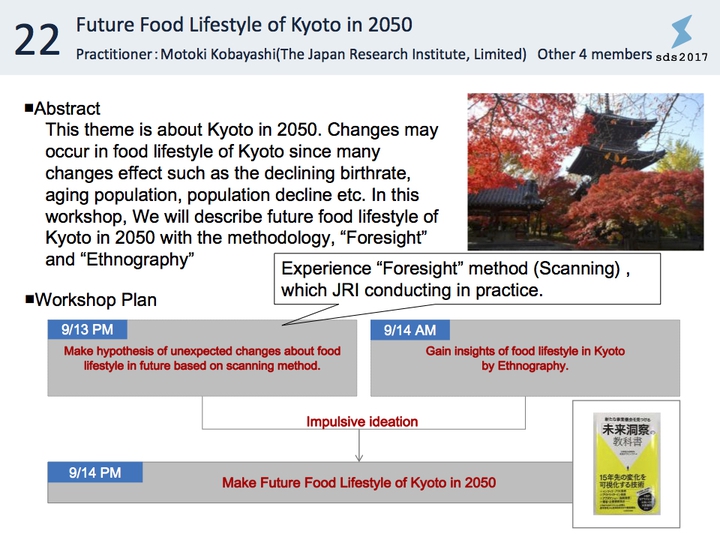
Task: Select the Workshop Plan heading
Action: pyautogui.click(x=91, y=300)
